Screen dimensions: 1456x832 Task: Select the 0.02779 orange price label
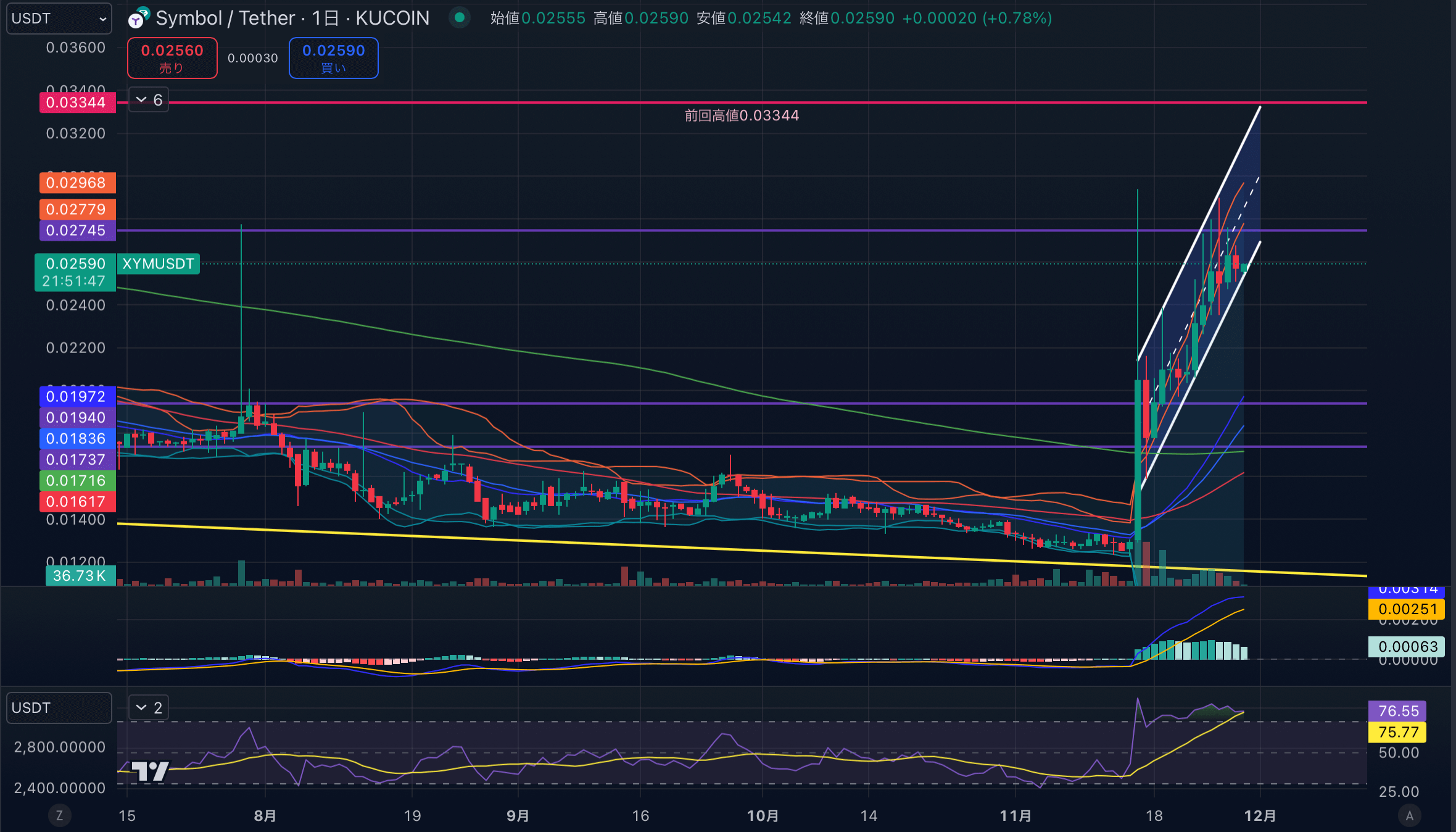point(78,209)
